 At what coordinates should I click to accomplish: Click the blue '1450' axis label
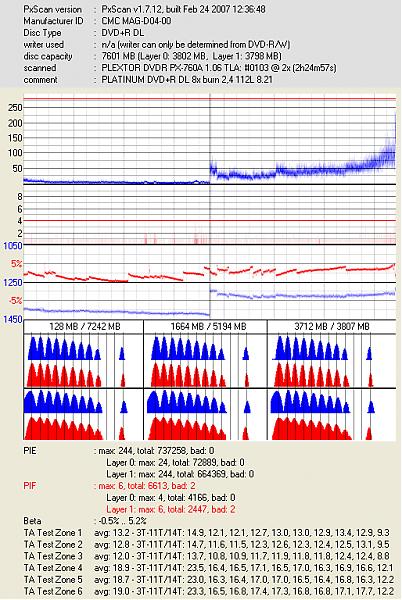click(13, 320)
